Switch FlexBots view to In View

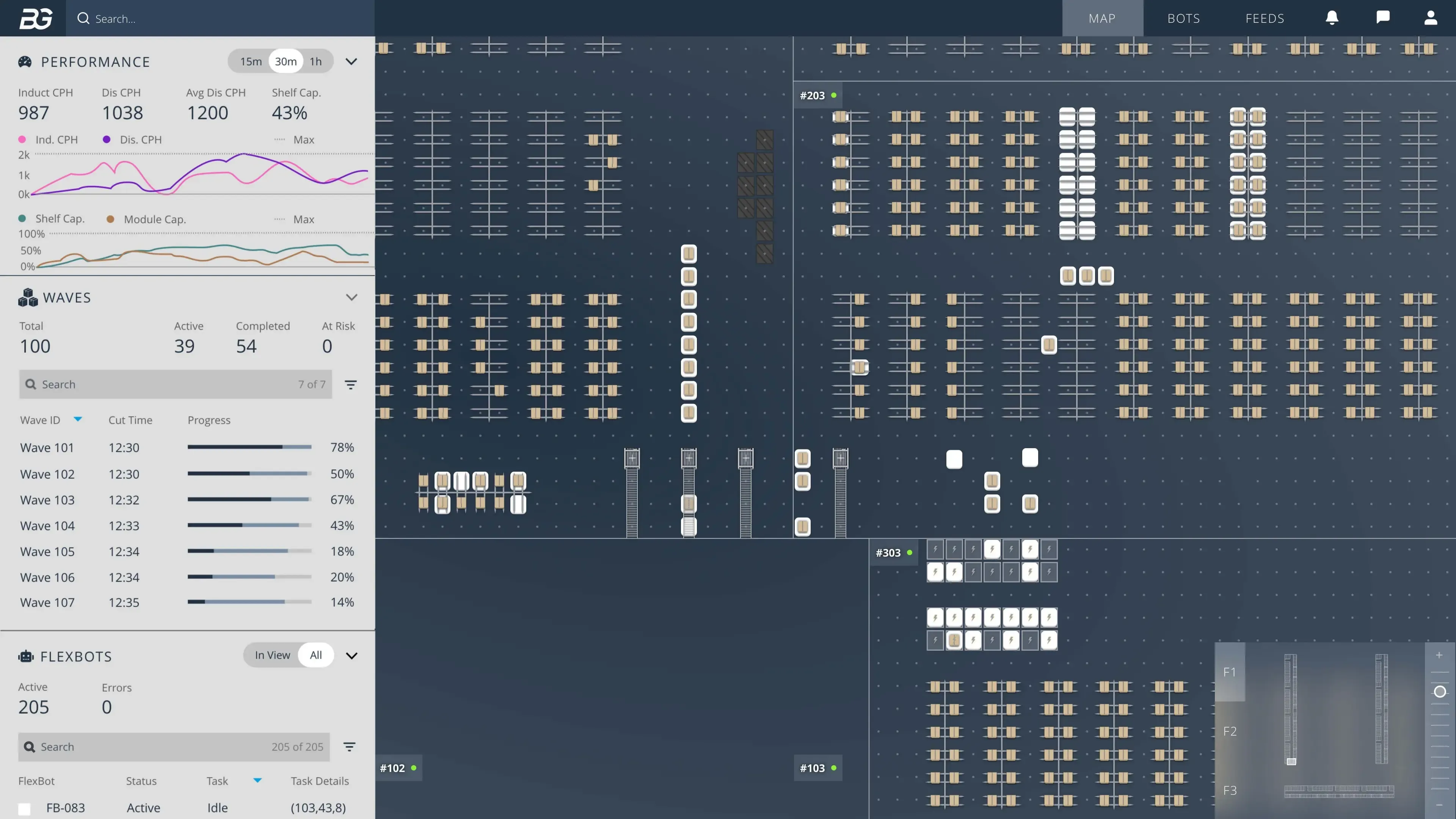[273, 655]
